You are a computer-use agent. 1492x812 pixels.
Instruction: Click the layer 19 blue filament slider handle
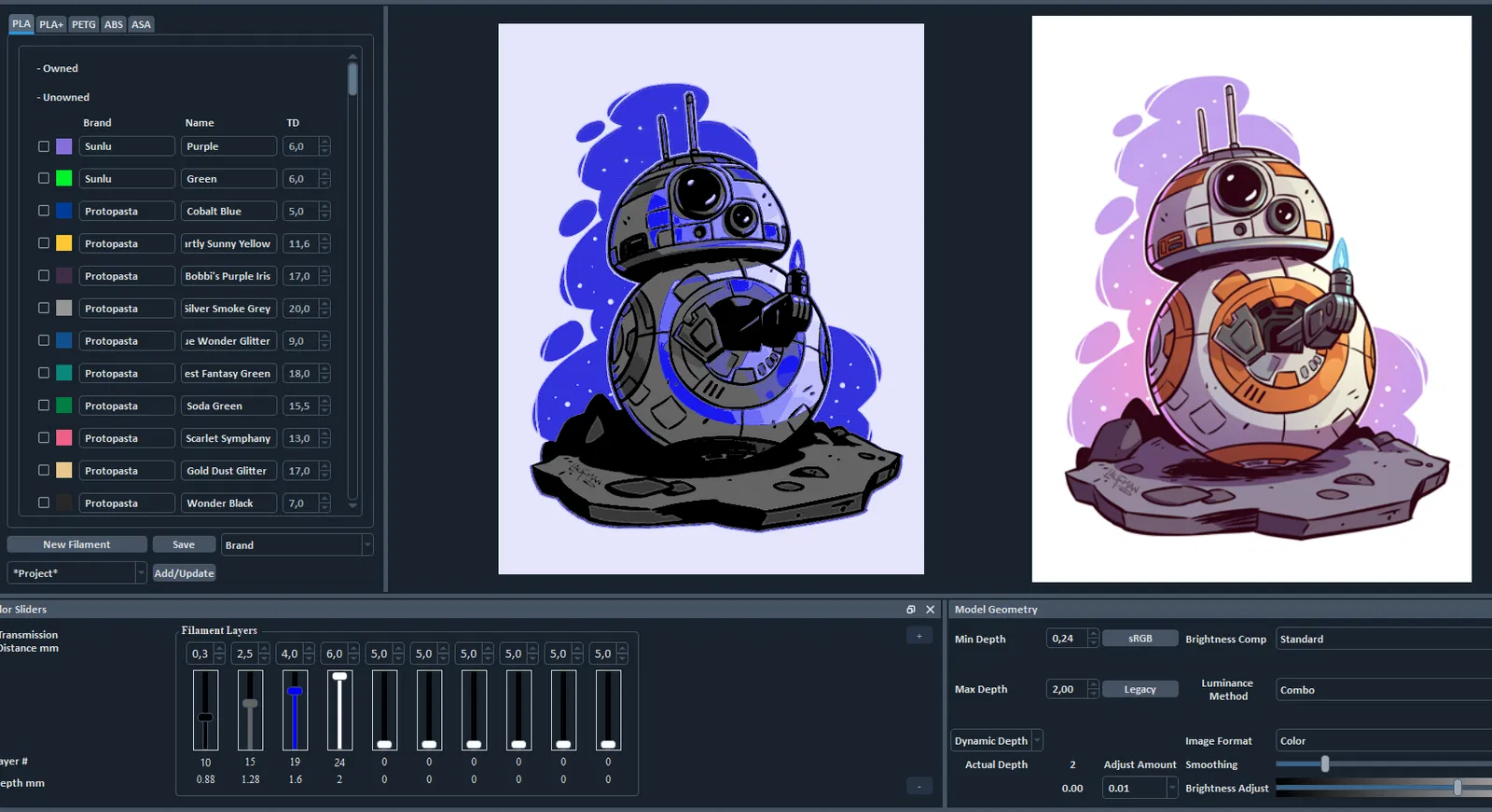(295, 692)
